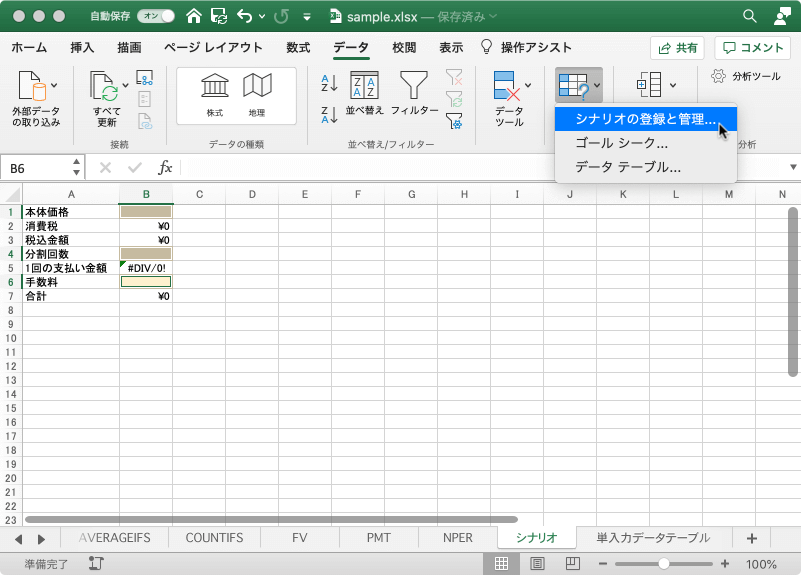801x575 pixels.
Task: Open the Name Box stepper arrows
Action: tap(76, 167)
